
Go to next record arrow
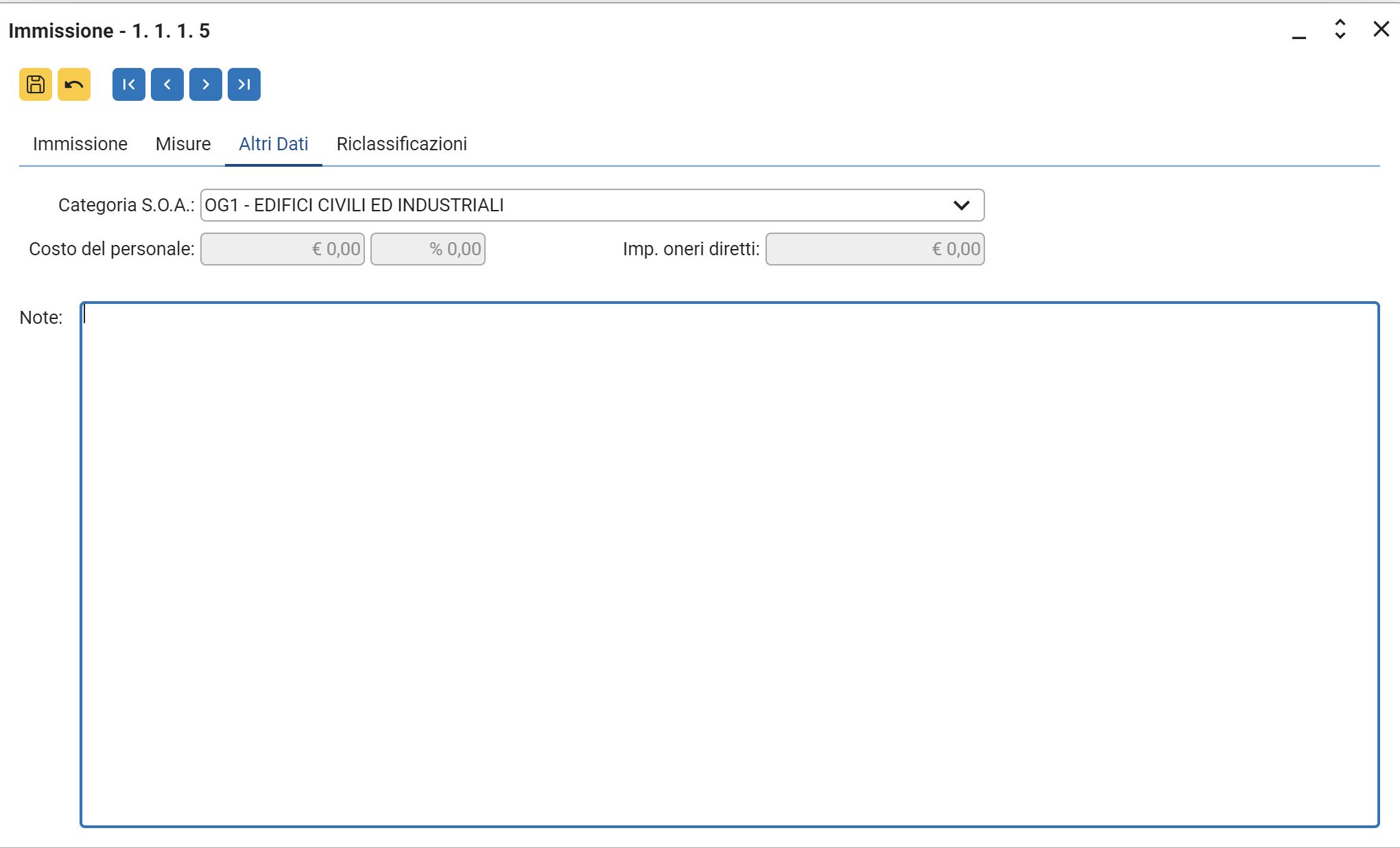[x=206, y=84]
